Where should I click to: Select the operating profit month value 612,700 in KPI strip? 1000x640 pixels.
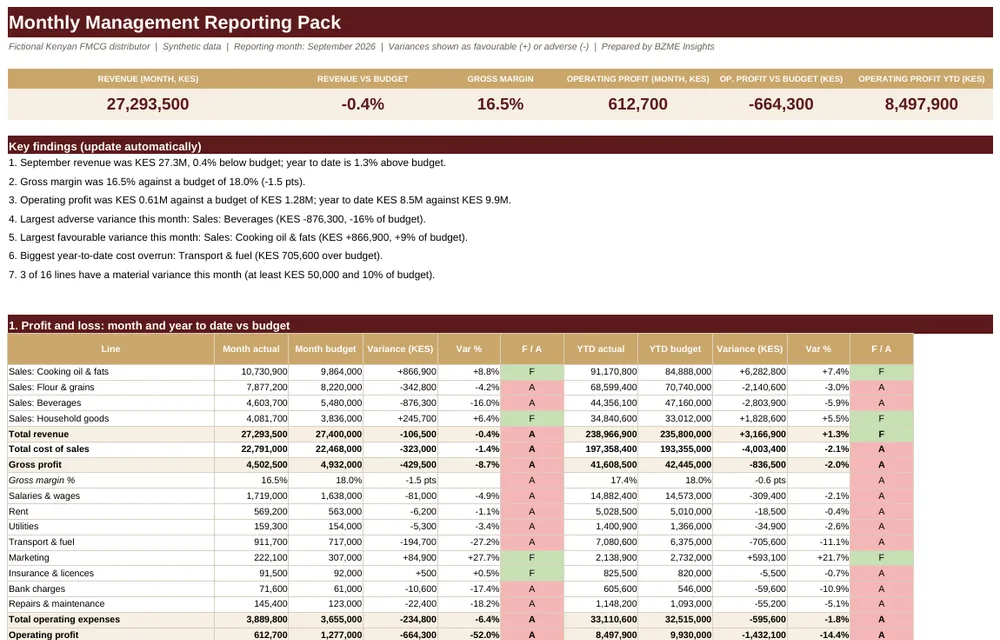637,104
